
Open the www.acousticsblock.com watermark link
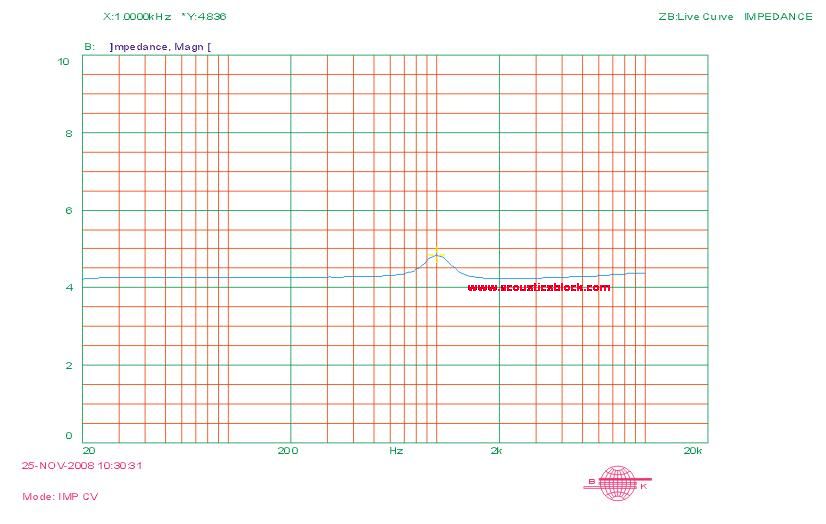coord(538,287)
